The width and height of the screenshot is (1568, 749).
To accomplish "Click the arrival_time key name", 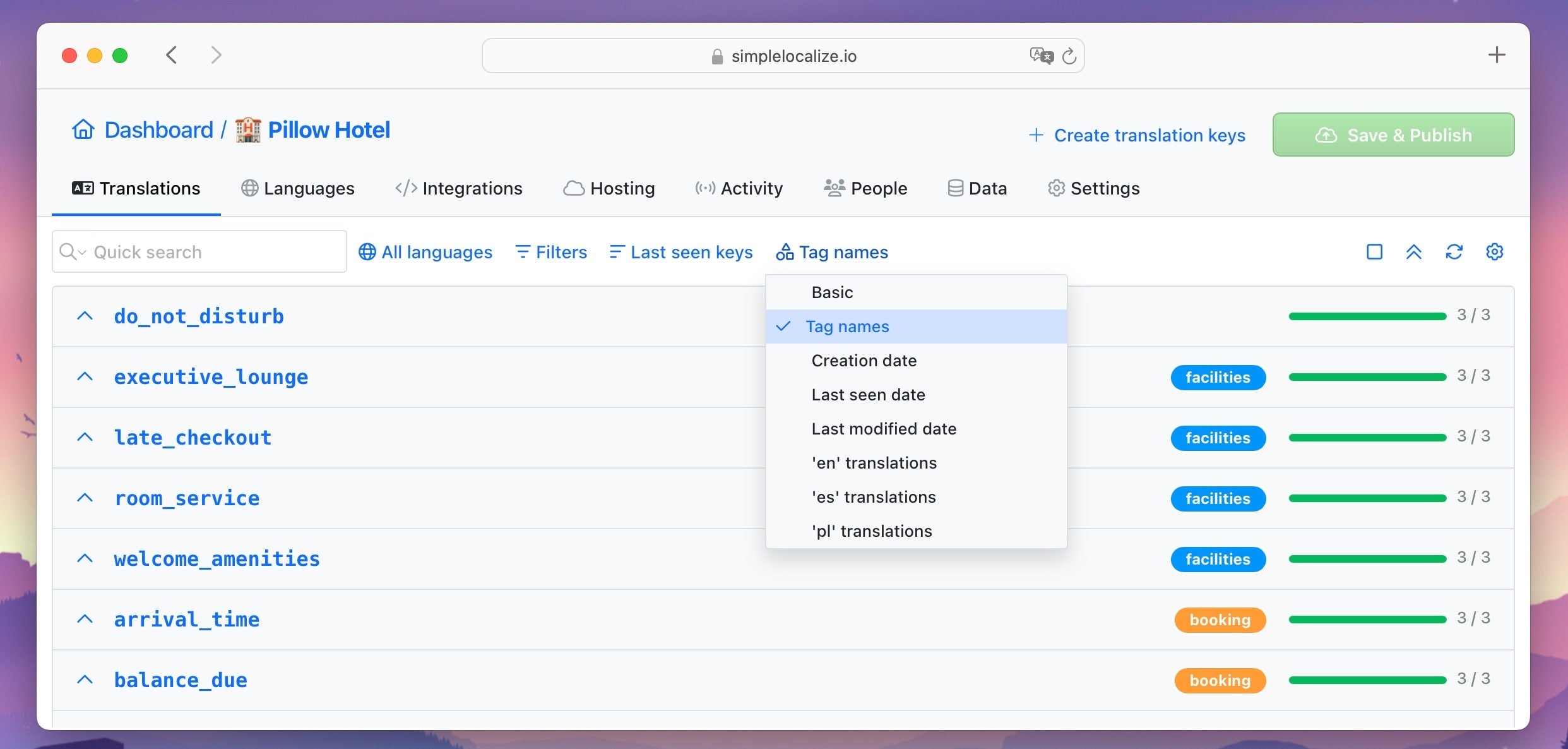I will [187, 620].
